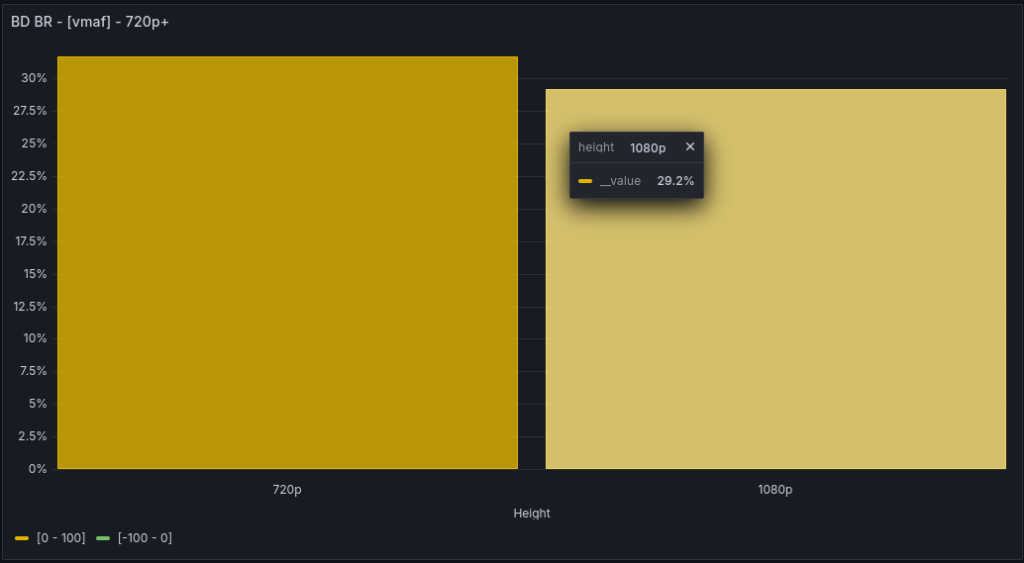Click the 0% y-axis tick label

pos(37,468)
